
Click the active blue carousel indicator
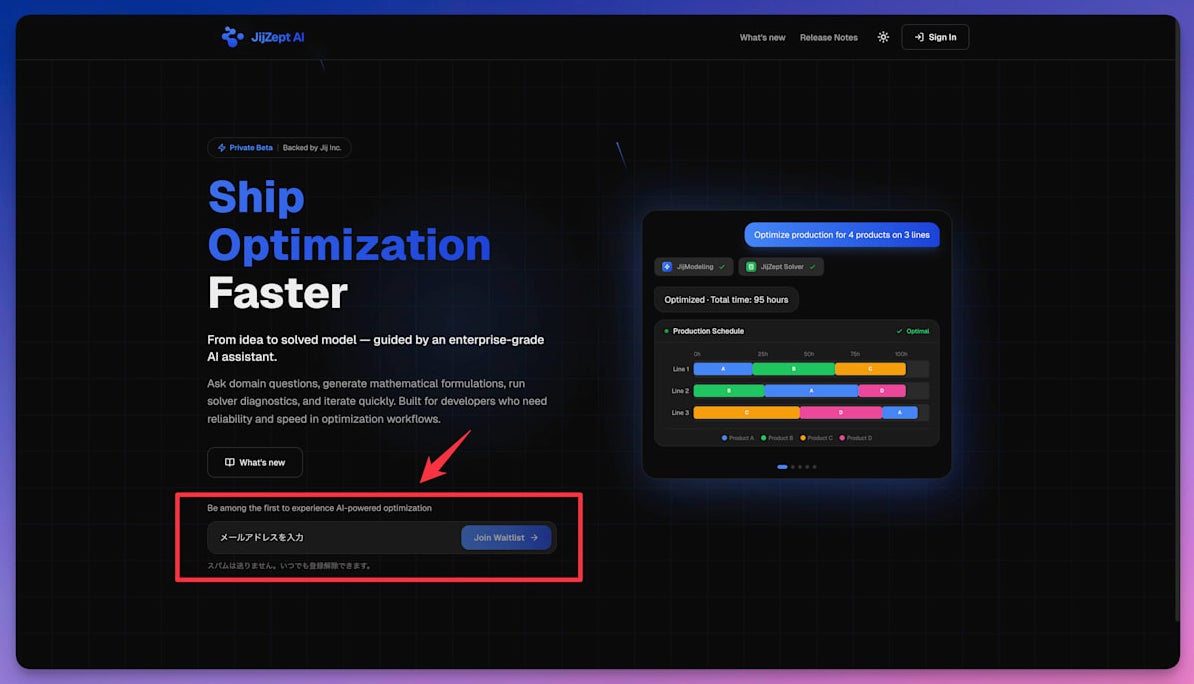[782, 467]
